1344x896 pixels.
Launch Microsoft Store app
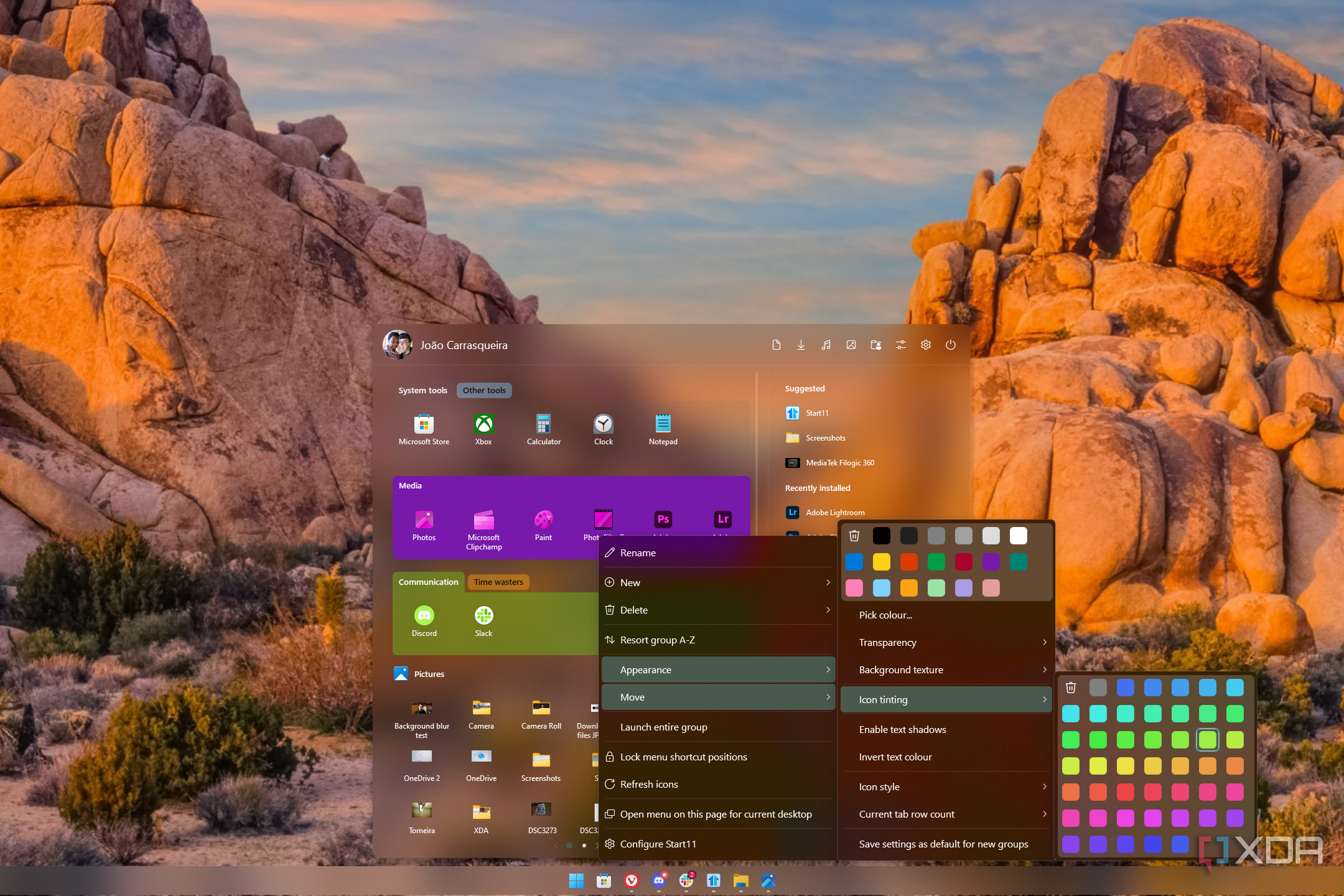(x=424, y=429)
